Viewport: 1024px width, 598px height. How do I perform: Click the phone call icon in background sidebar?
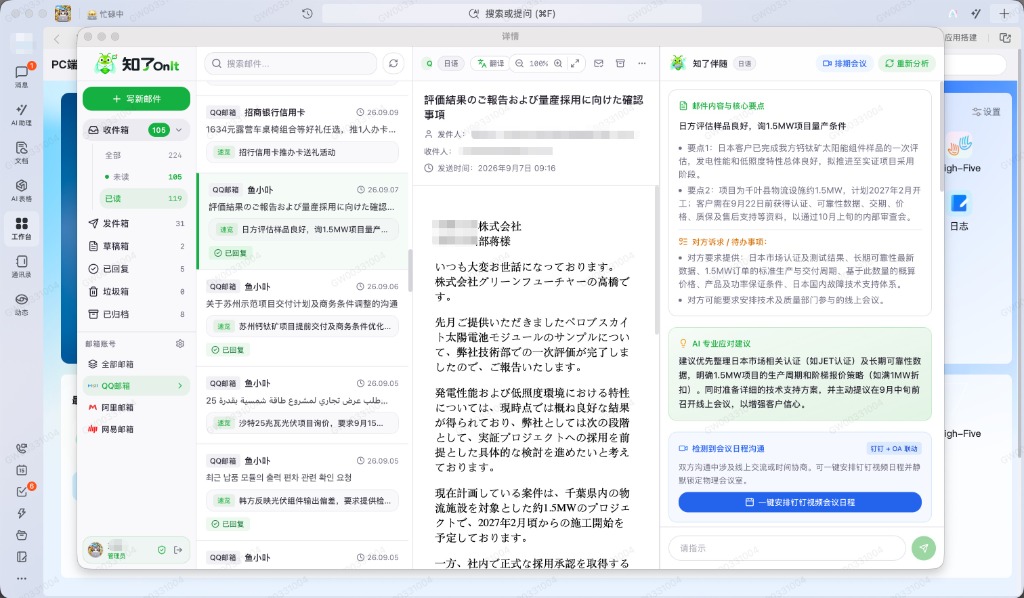pyautogui.click(x=22, y=448)
